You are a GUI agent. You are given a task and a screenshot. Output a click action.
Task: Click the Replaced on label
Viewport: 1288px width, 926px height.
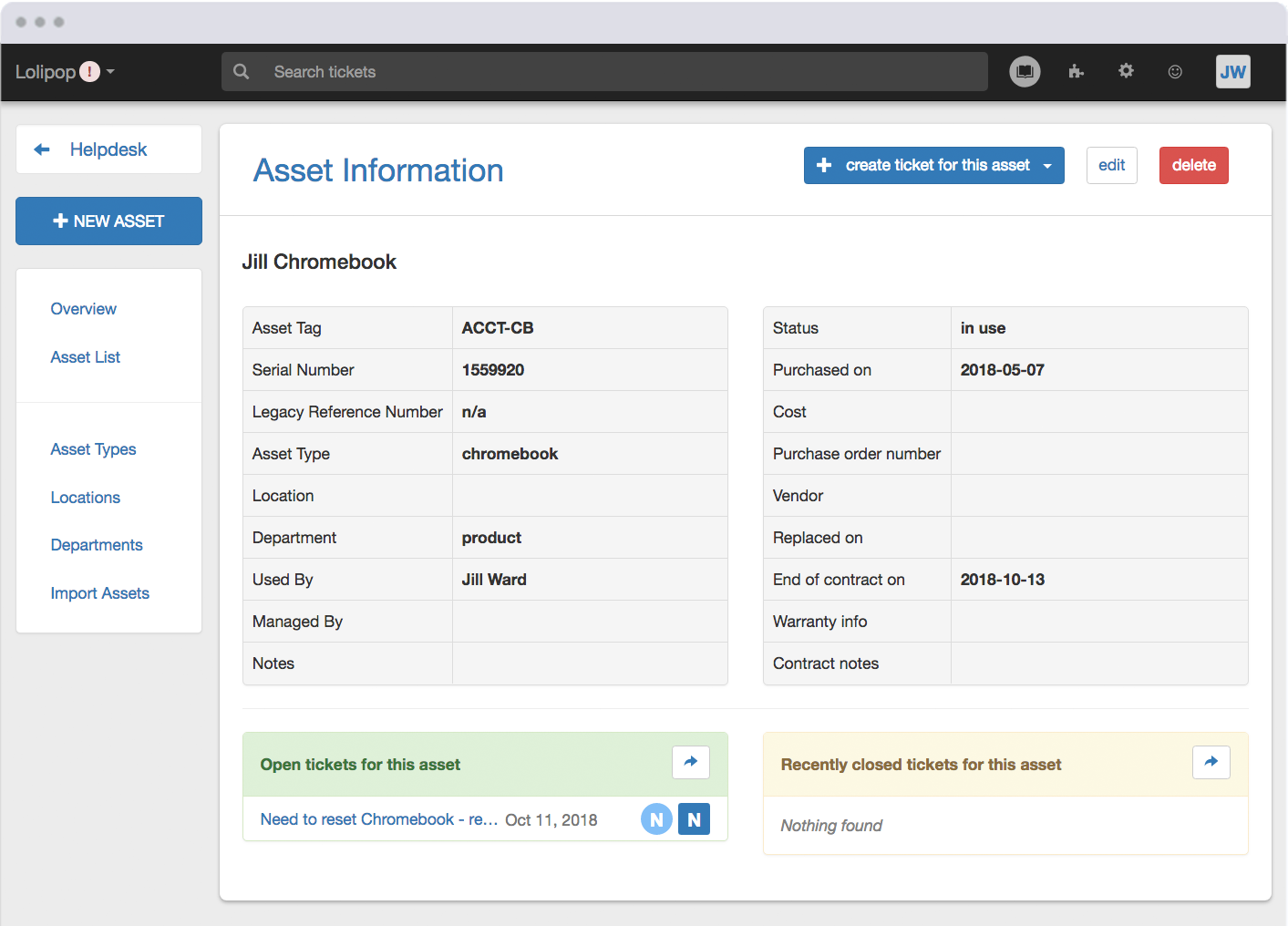(x=818, y=538)
